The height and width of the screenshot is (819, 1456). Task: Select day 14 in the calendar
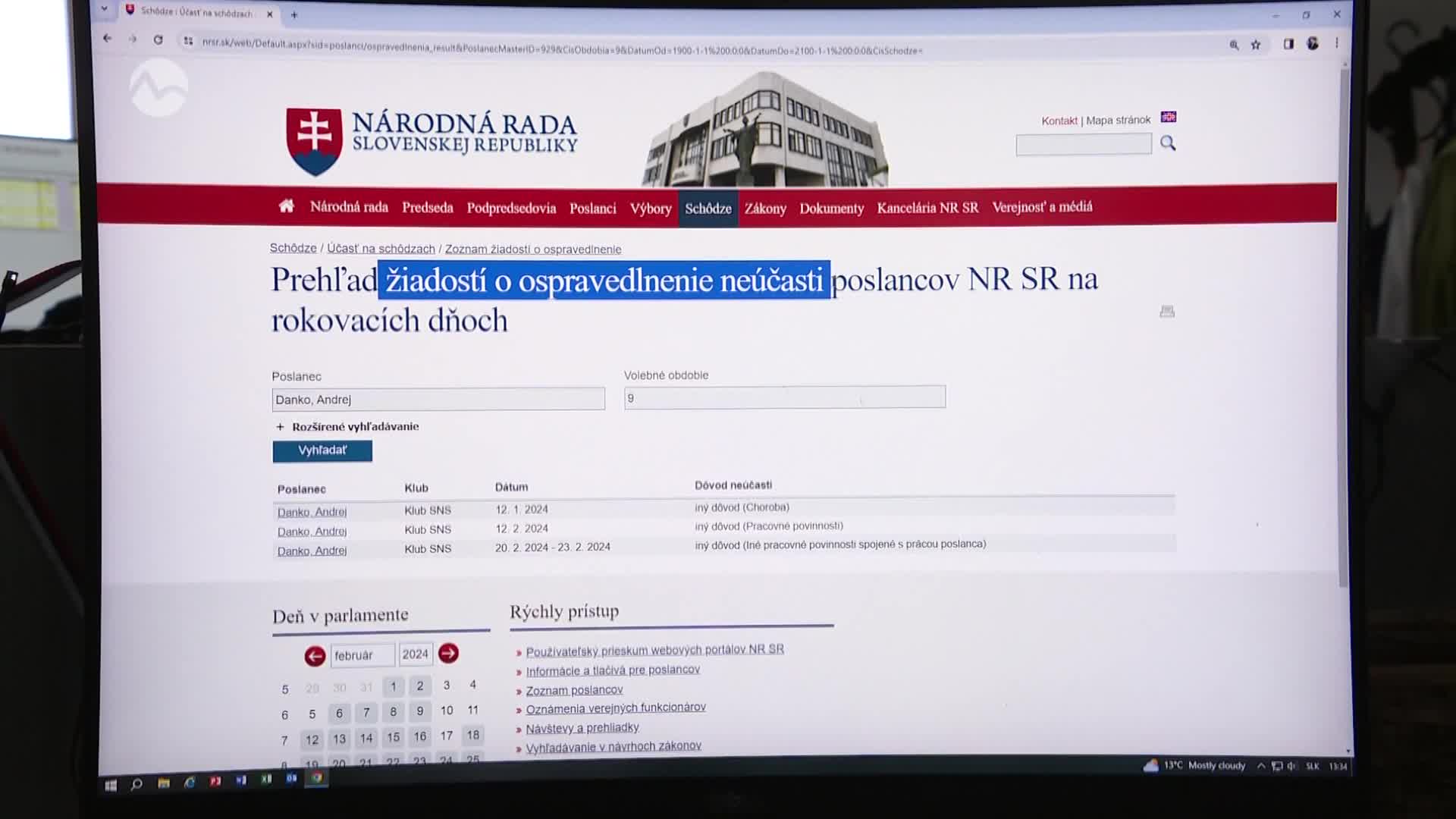click(366, 739)
